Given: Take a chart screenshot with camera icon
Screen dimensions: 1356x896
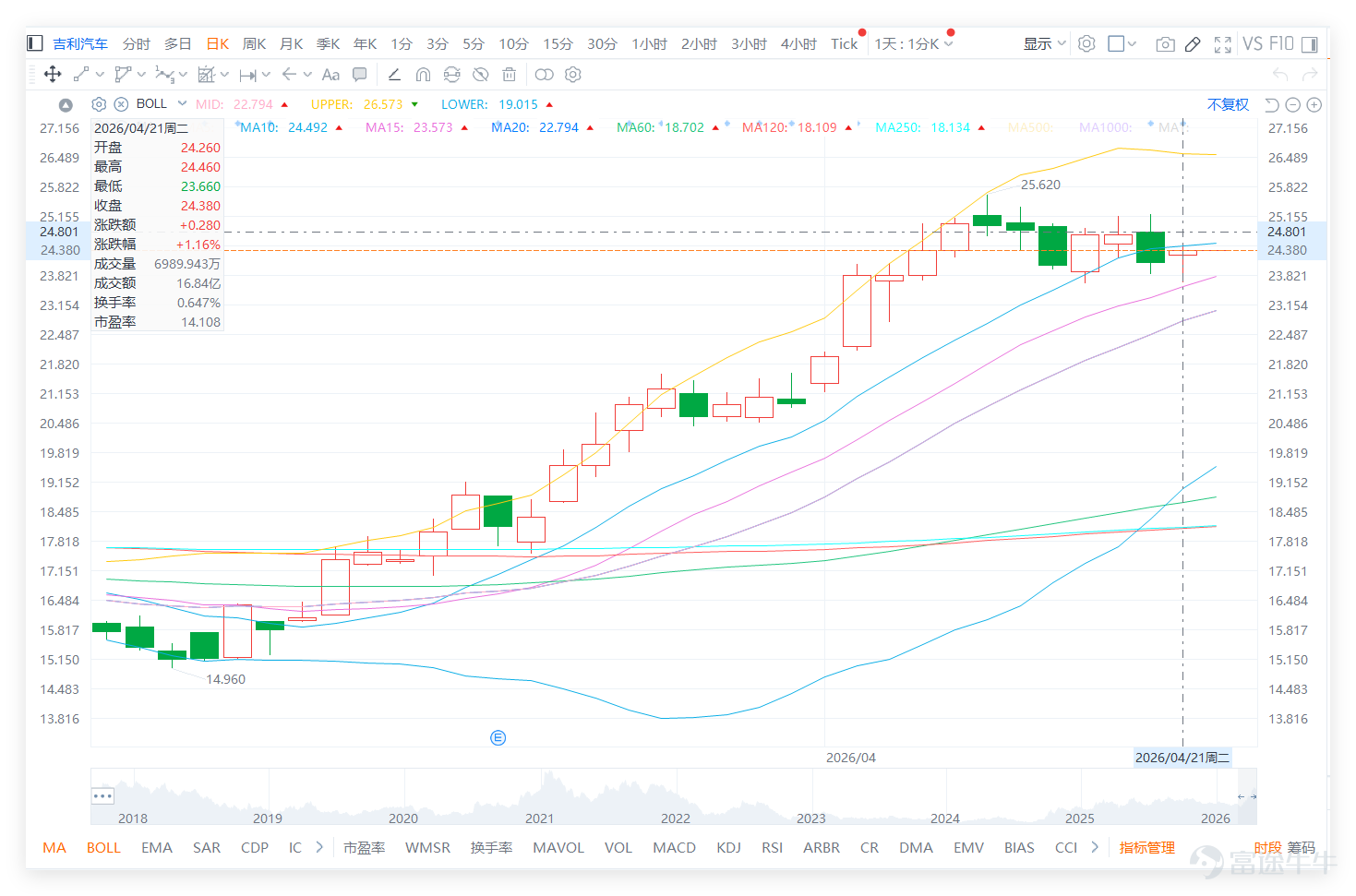Looking at the screenshot, I should (x=1166, y=44).
